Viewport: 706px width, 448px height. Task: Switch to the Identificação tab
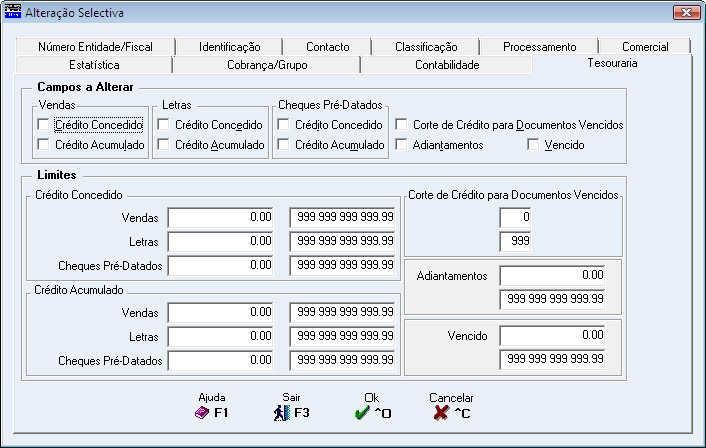[230, 47]
